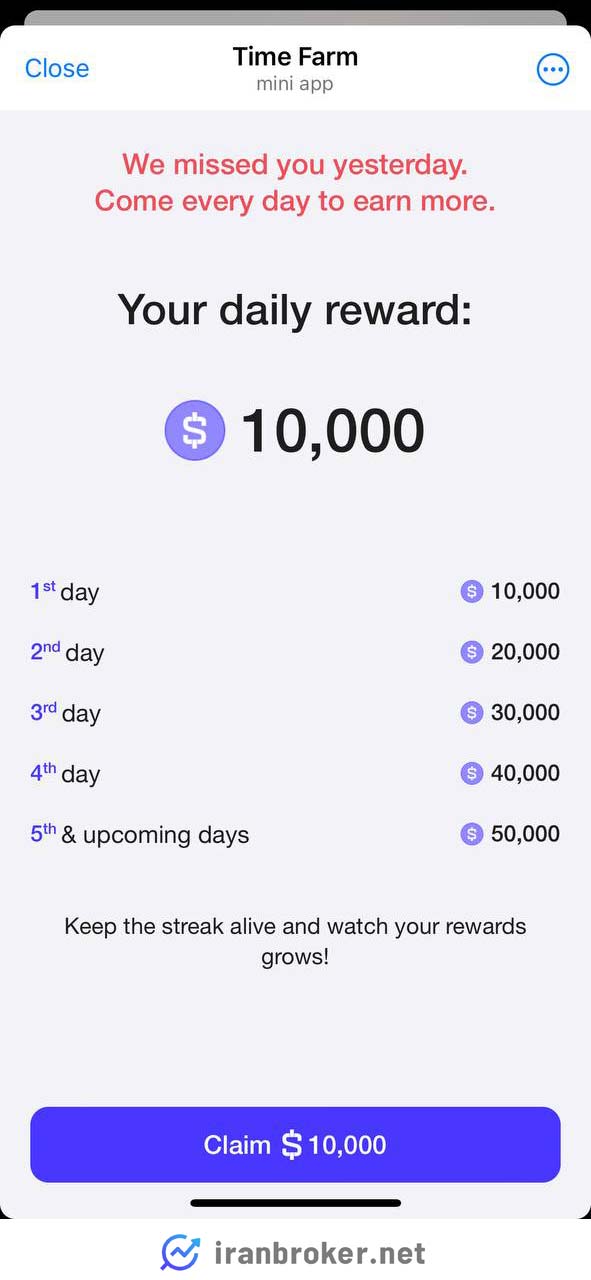
Task: Select the 3rd day reward row
Action: click(x=295, y=713)
